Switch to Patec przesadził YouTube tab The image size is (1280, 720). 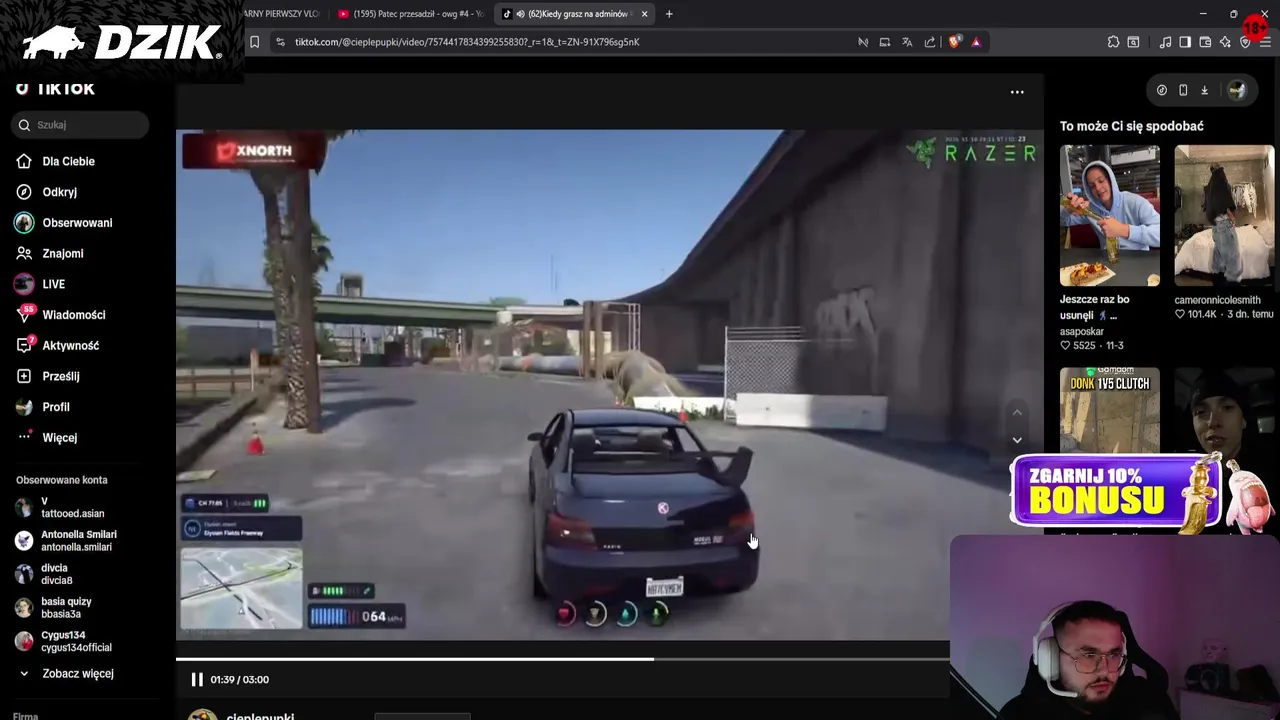(x=410, y=14)
